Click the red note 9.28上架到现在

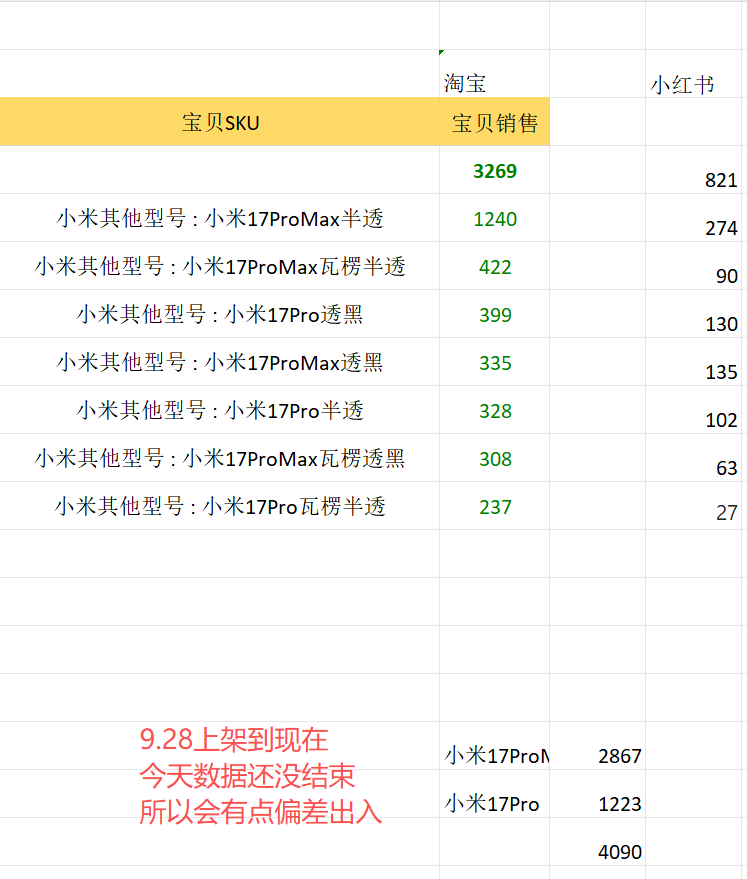tap(234, 739)
